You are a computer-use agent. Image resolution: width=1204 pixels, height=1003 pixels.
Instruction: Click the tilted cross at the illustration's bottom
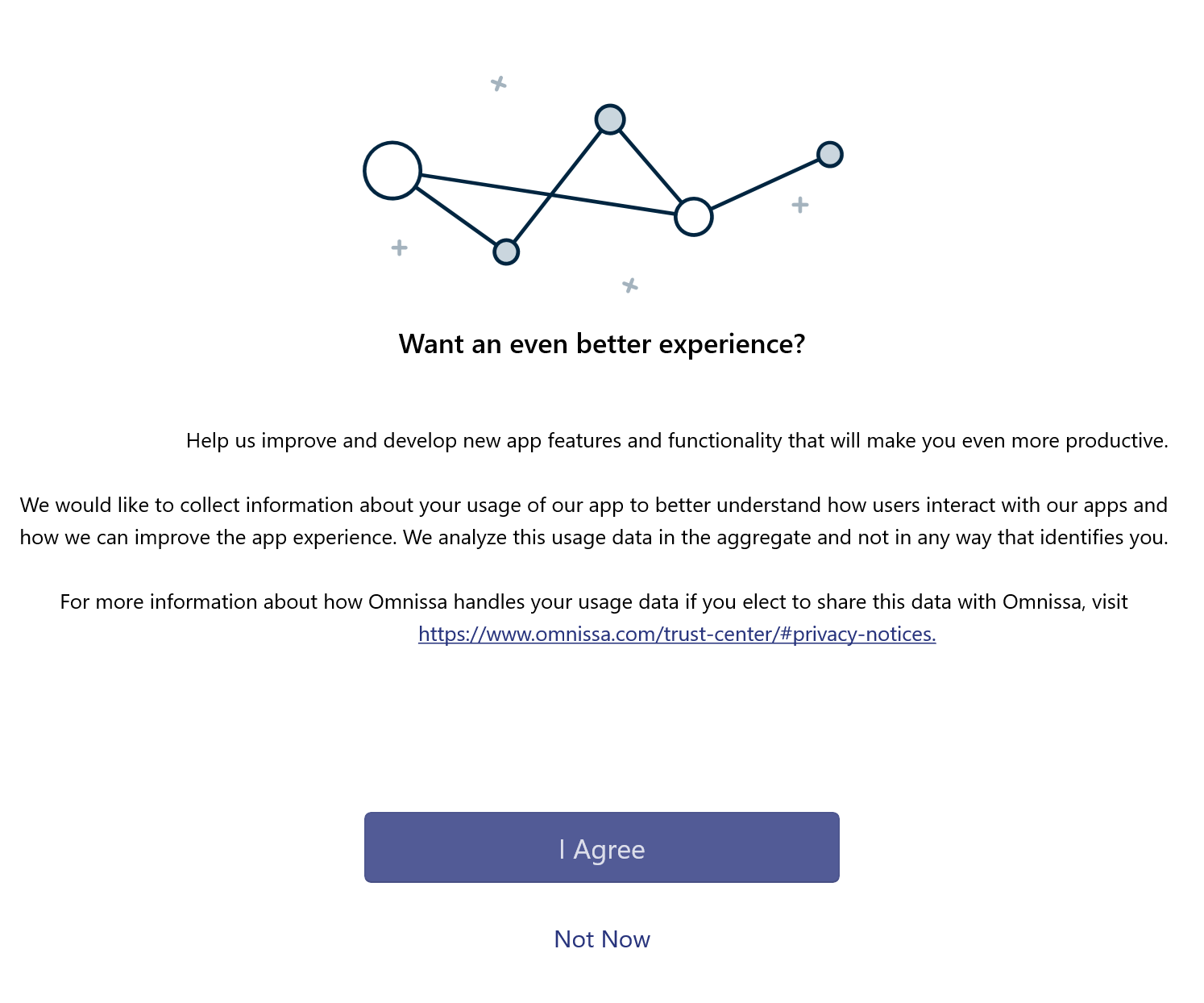pos(630,285)
